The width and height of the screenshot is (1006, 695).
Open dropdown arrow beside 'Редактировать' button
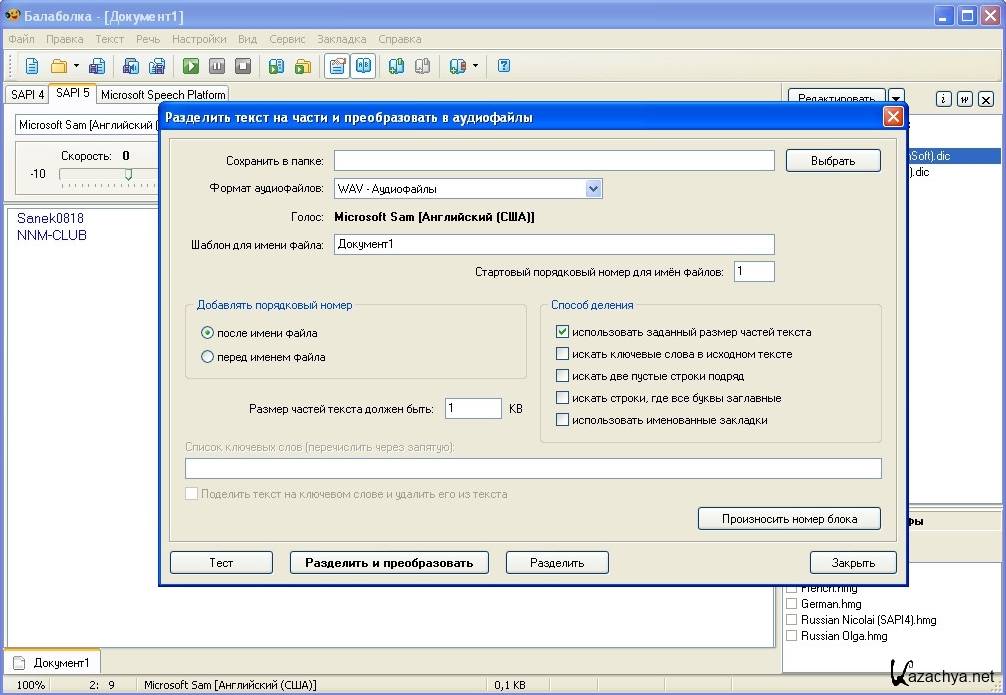point(896,98)
